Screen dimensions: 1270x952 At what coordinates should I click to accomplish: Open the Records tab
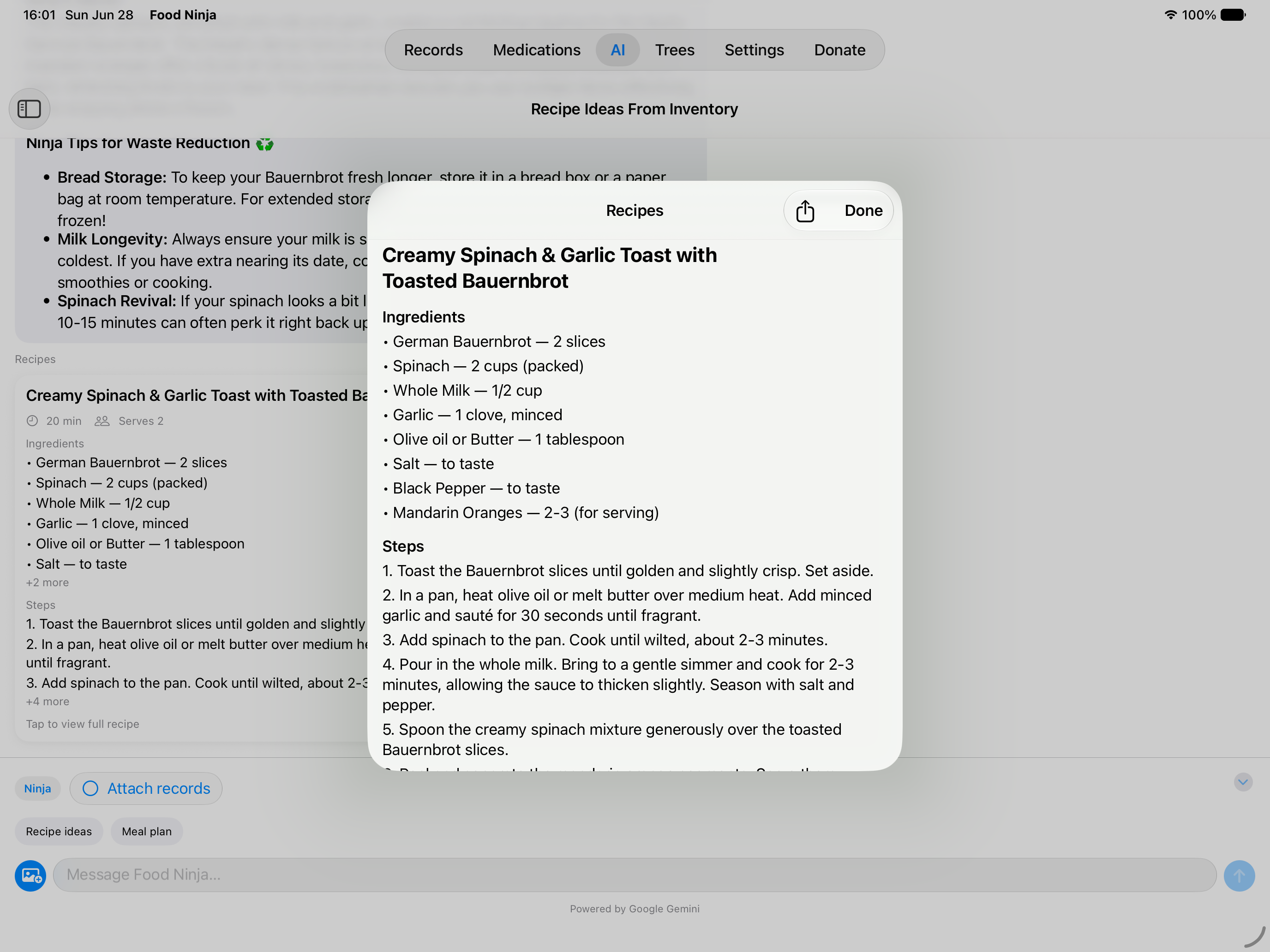coord(433,50)
